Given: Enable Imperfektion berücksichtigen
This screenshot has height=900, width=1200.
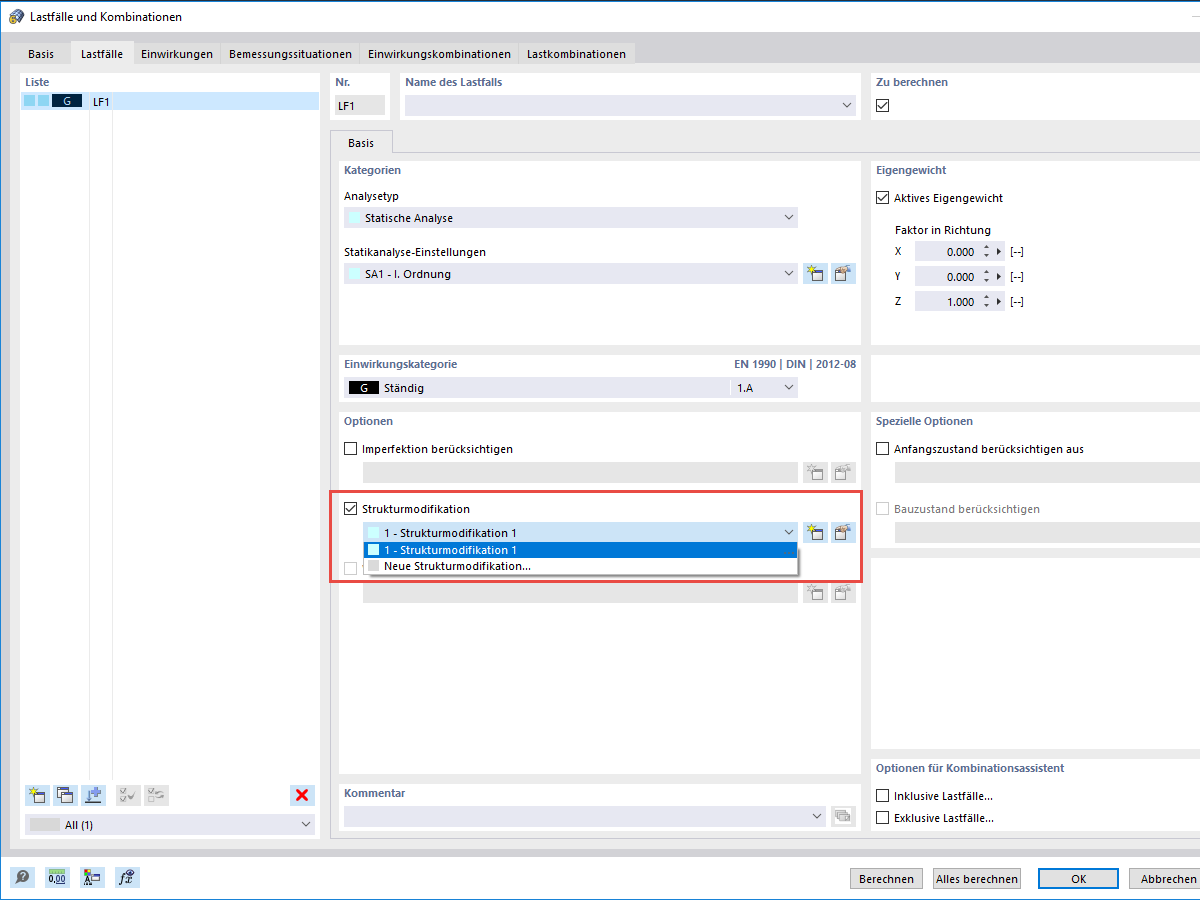Looking at the screenshot, I should 350,448.
